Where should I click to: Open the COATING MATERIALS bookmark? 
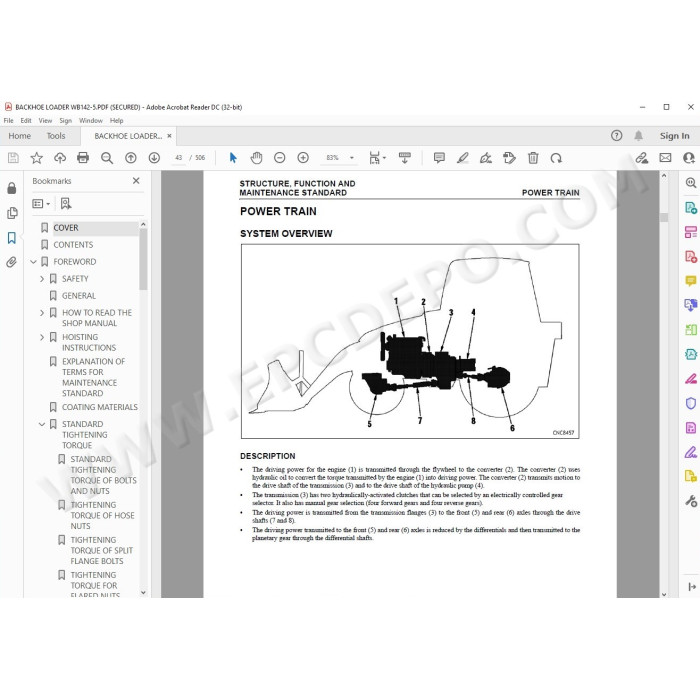tap(100, 407)
